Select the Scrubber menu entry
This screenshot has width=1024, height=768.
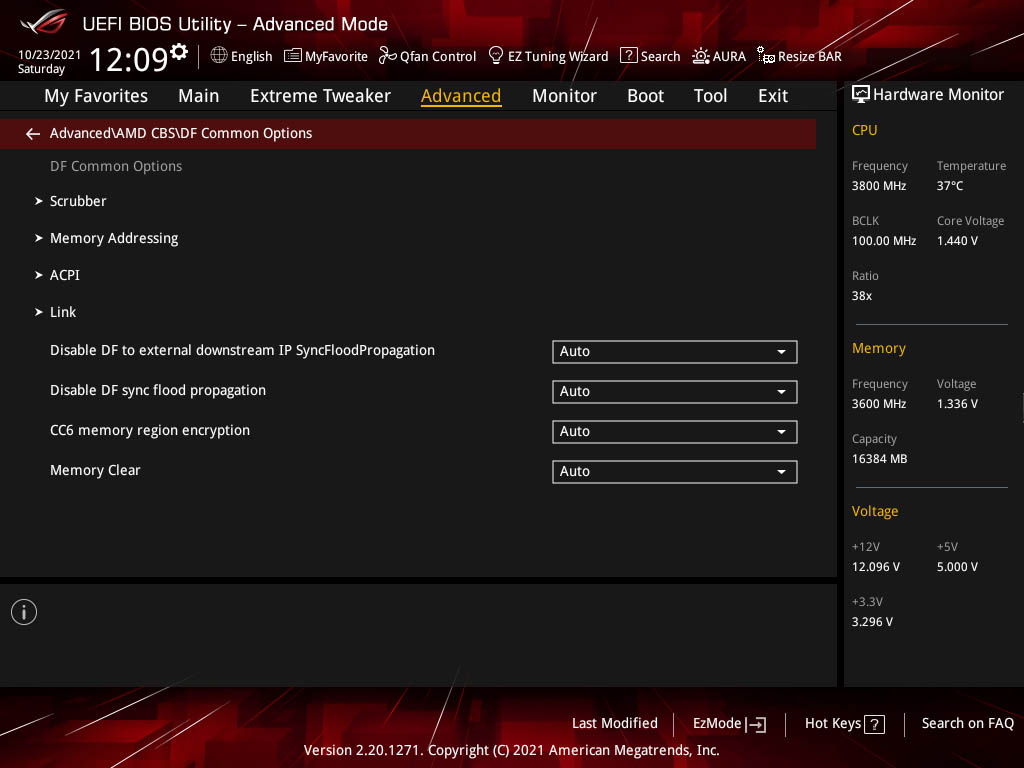click(x=78, y=201)
